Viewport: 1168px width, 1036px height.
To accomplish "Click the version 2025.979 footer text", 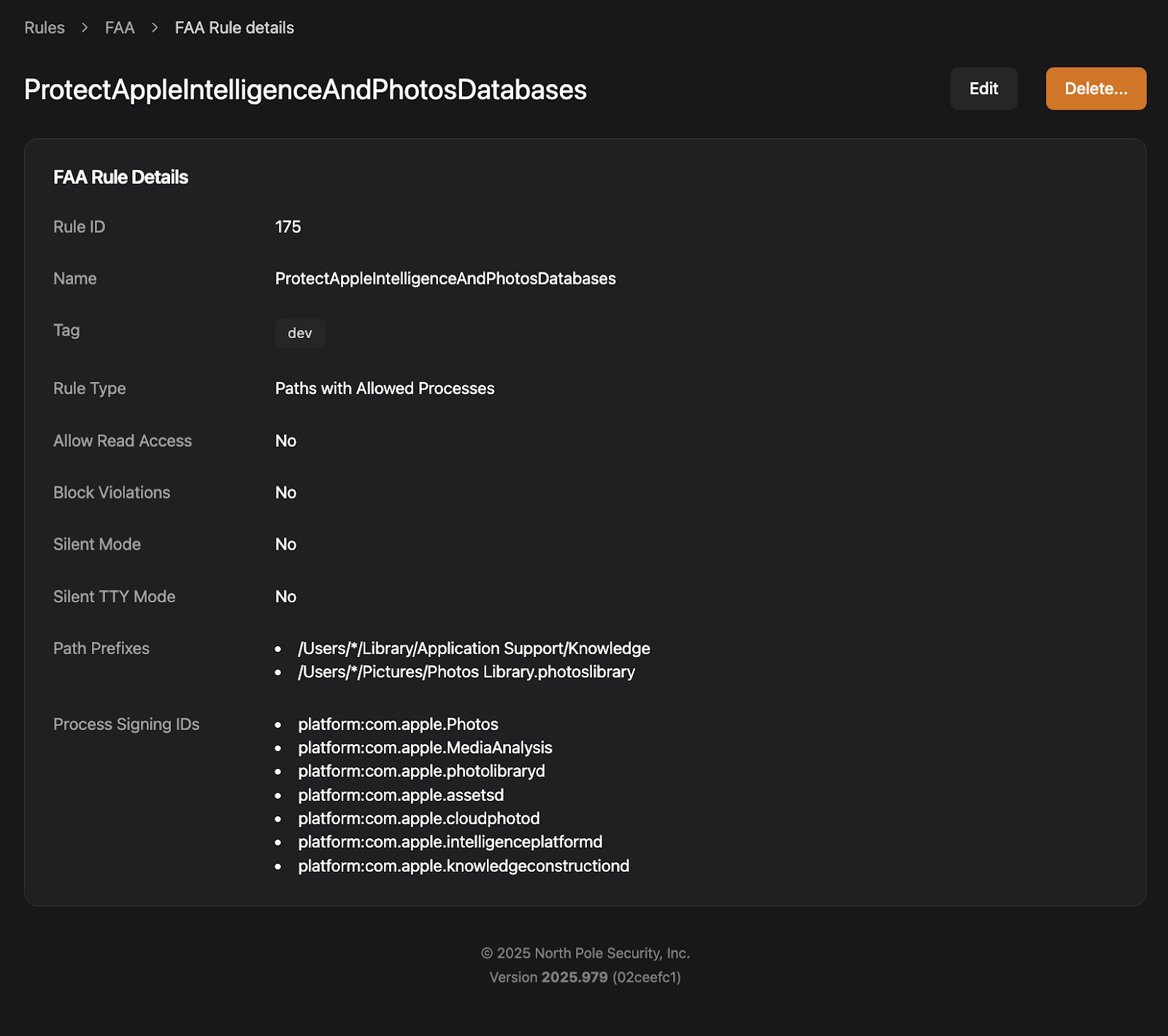I will (x=574, y=977).
